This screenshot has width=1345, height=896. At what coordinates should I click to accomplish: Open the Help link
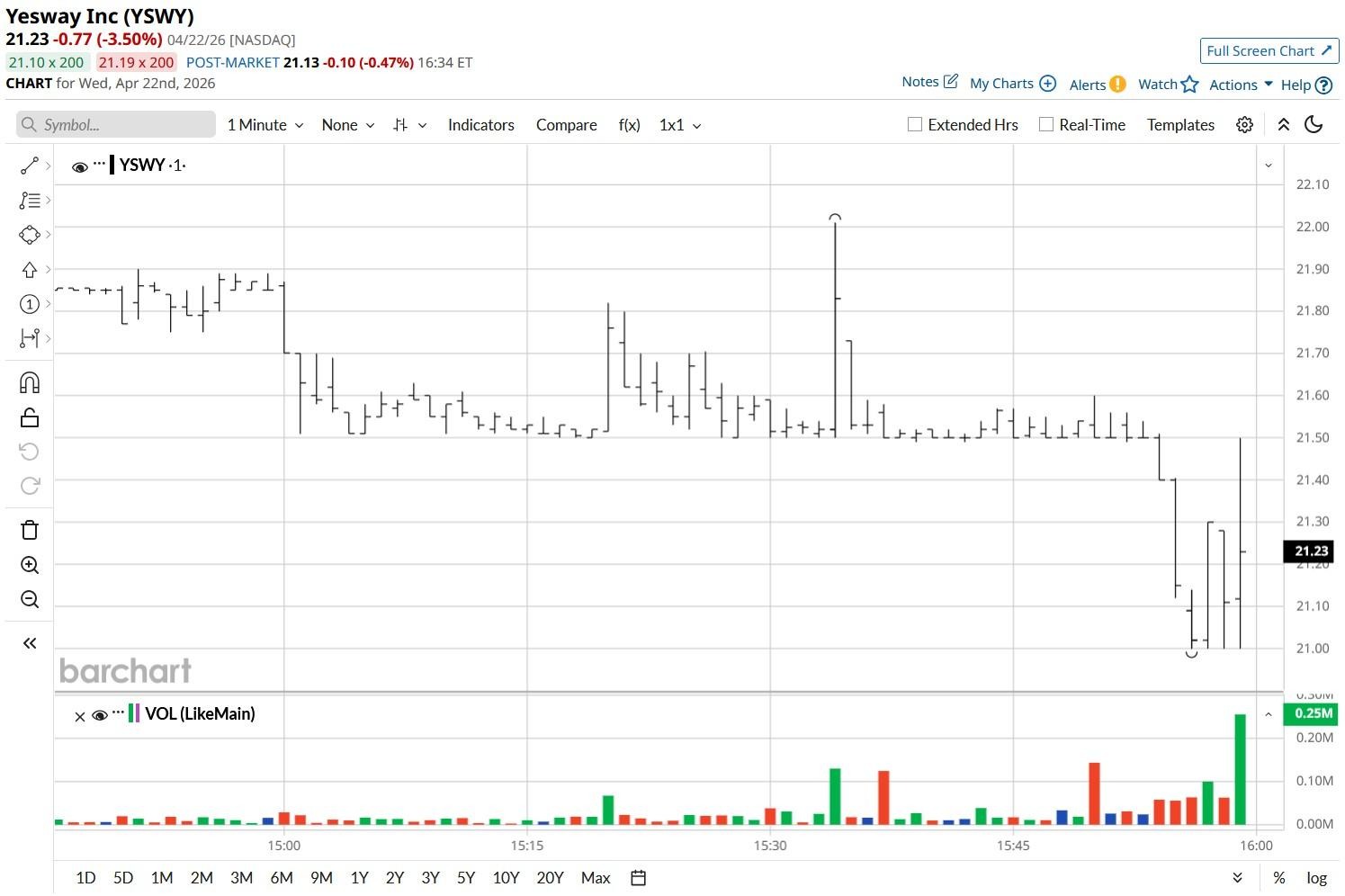coord(1306,85)
